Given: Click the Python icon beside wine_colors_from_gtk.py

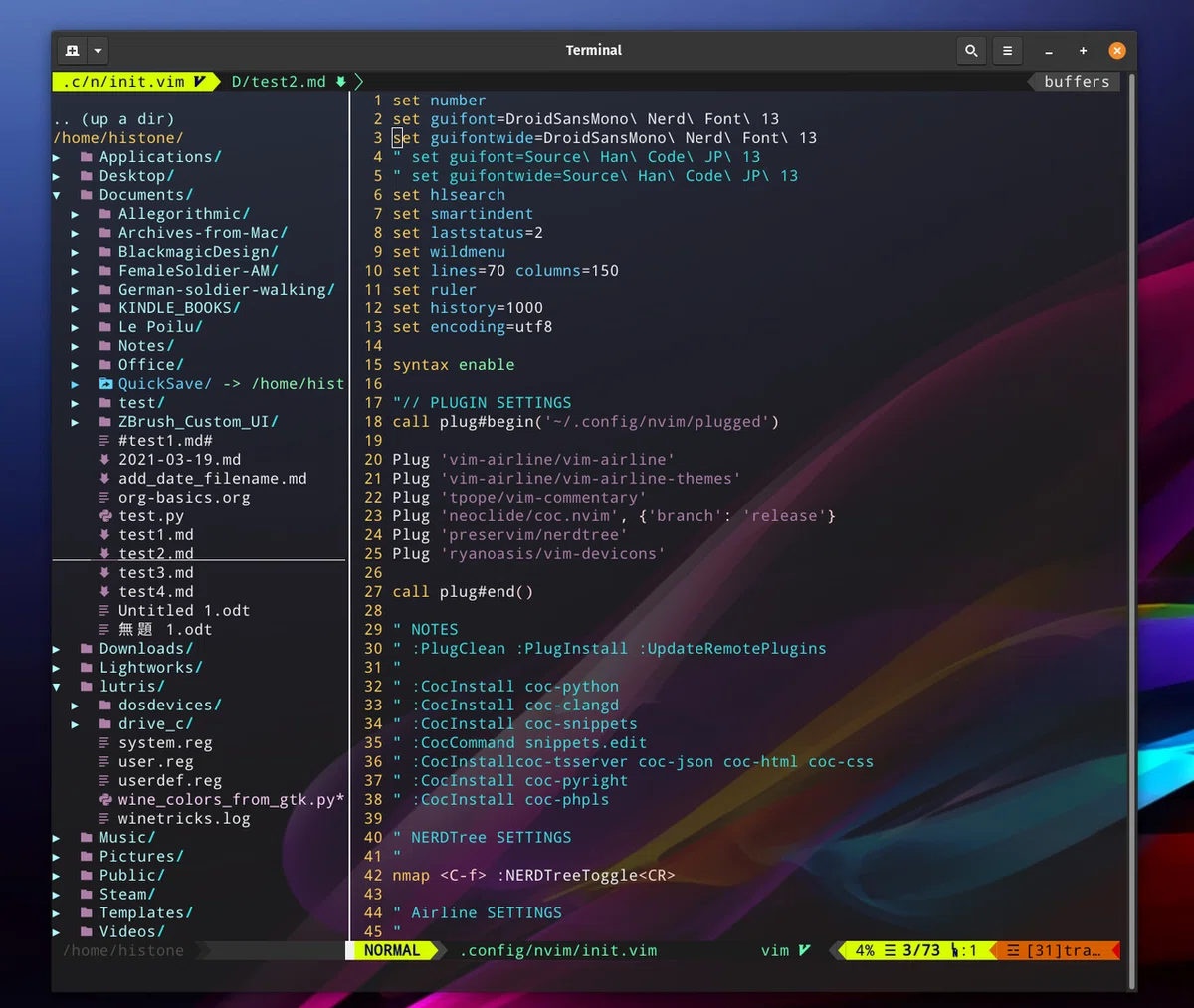Looking at the screenshot, I should coord(105,800).
